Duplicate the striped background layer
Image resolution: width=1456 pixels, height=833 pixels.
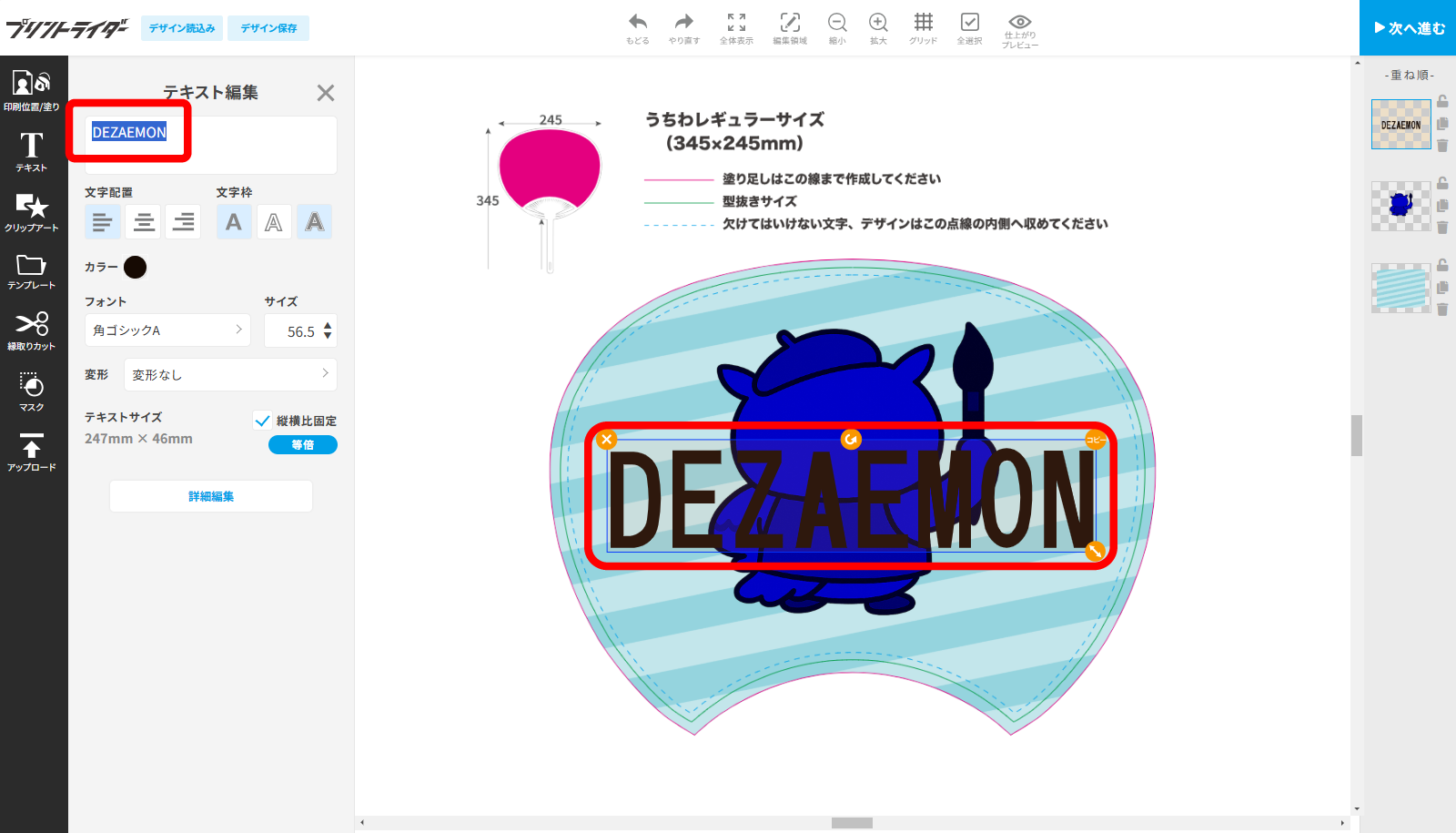point(1442,288)
